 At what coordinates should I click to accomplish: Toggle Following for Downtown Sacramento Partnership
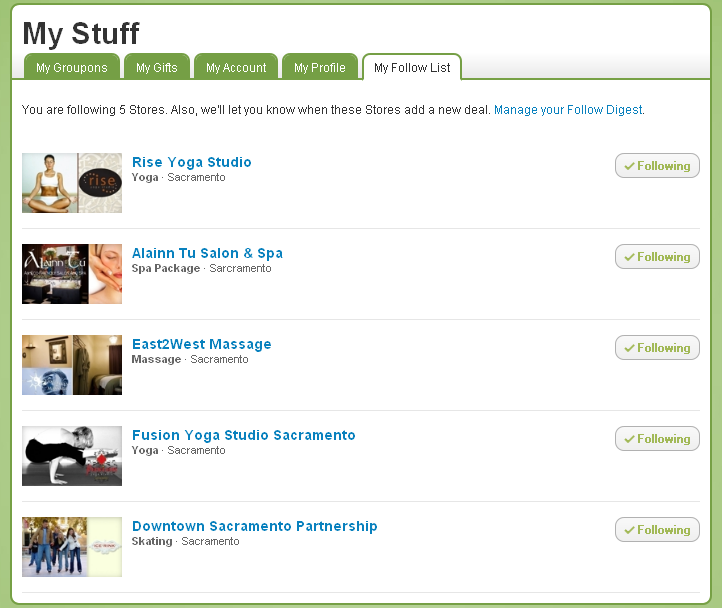tap(657, 530)
